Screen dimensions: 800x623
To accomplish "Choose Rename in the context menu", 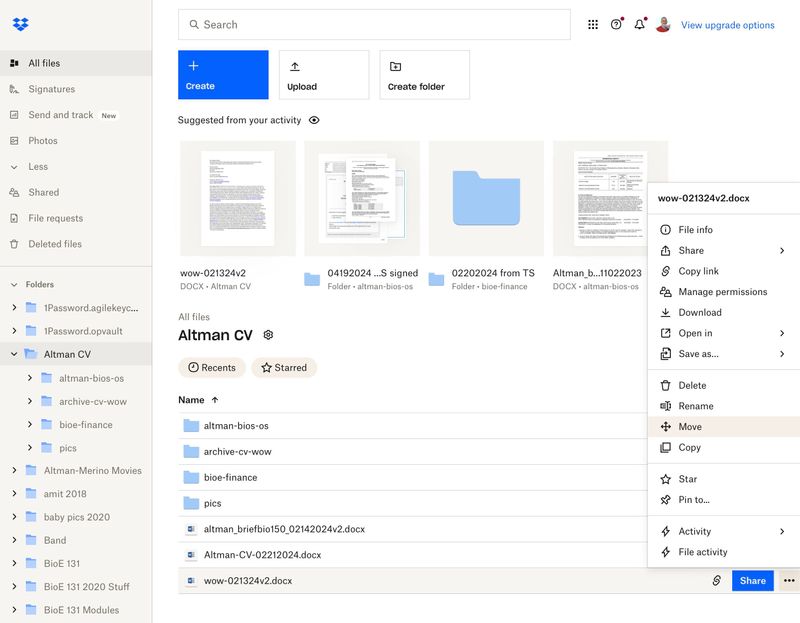I will (x=696, y=406).
